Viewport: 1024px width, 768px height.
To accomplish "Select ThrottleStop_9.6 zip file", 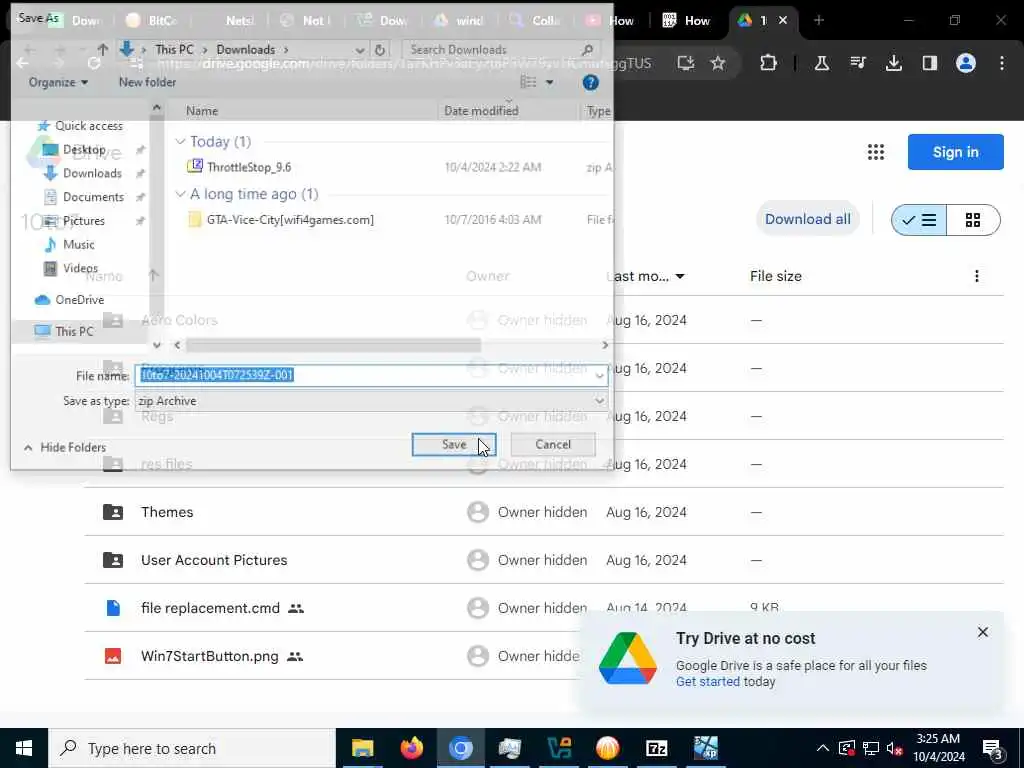I will click(248, 167).
